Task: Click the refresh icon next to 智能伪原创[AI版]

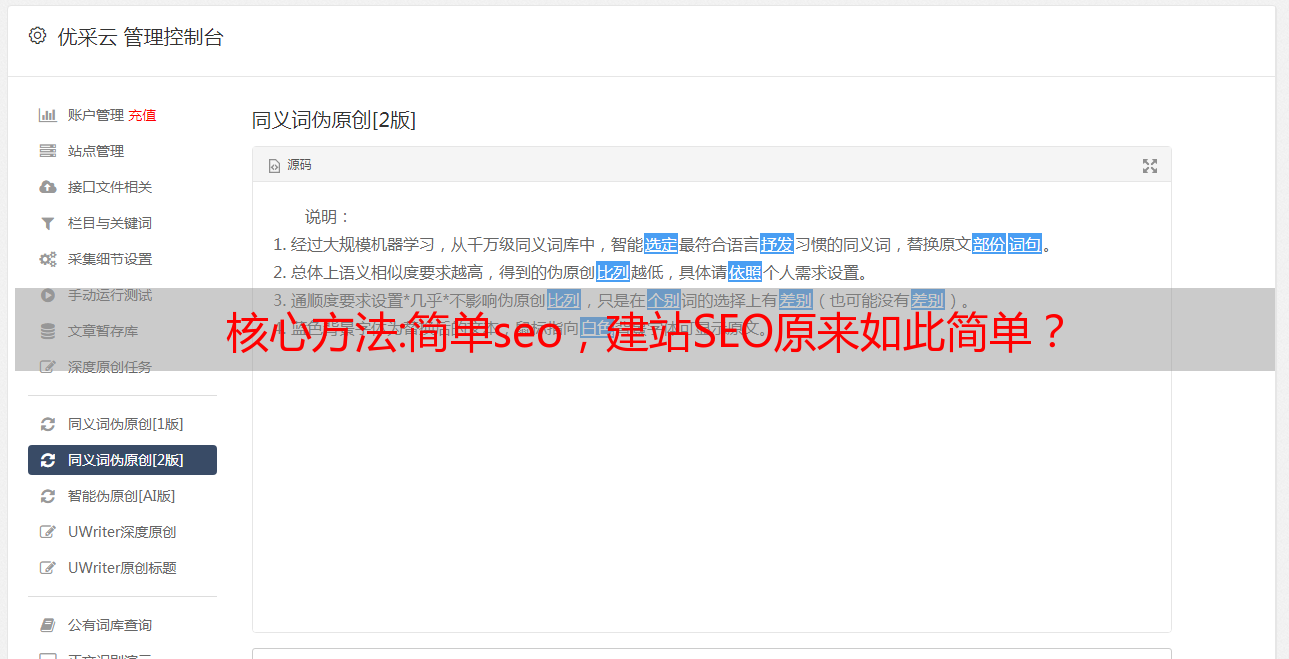Action: tap(47, 496)
